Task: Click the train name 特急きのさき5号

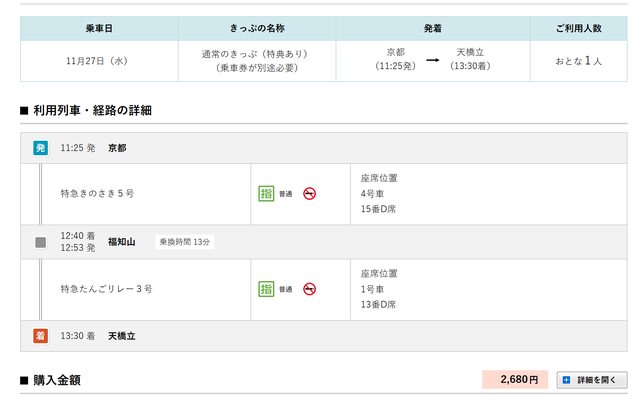Action: (98, 193)
